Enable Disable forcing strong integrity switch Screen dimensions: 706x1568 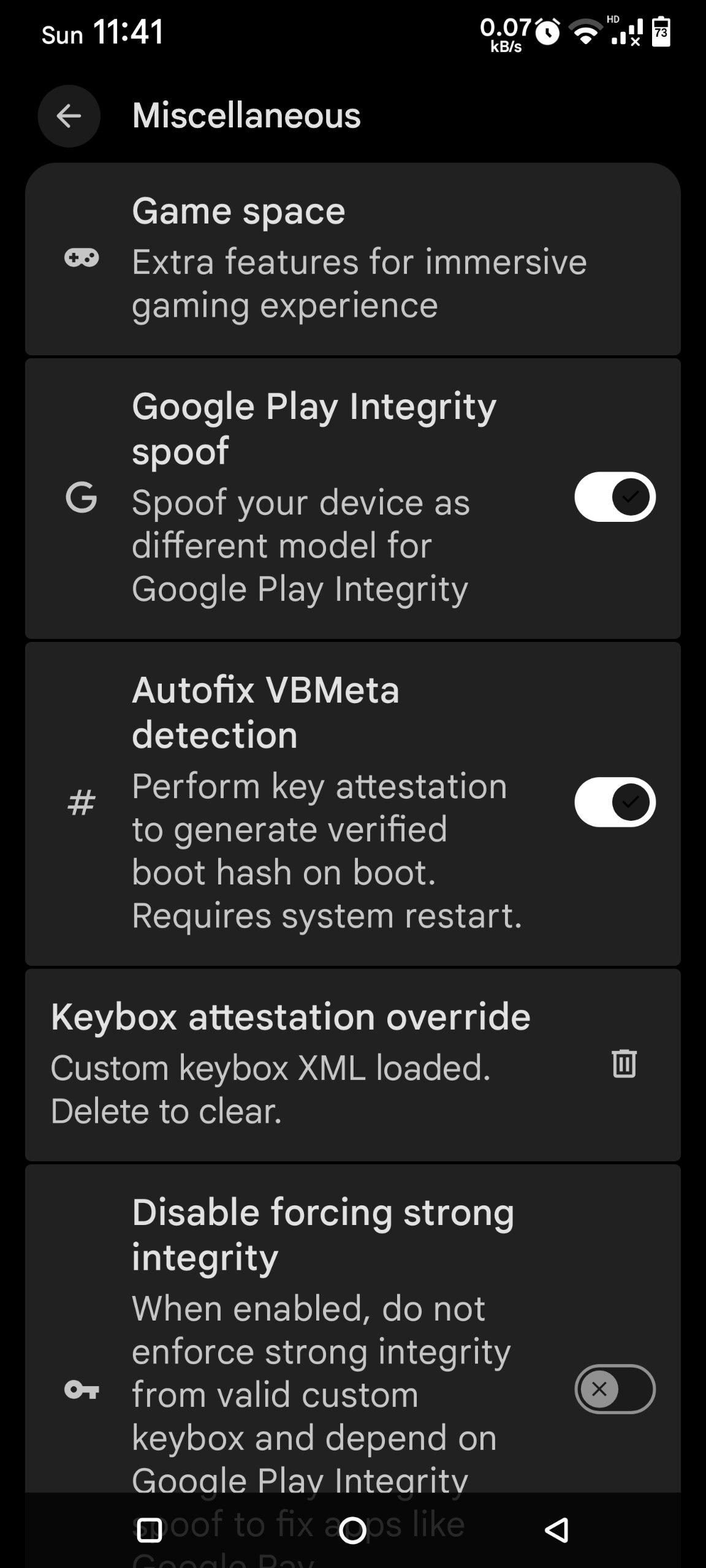[x=615, y=1389]
